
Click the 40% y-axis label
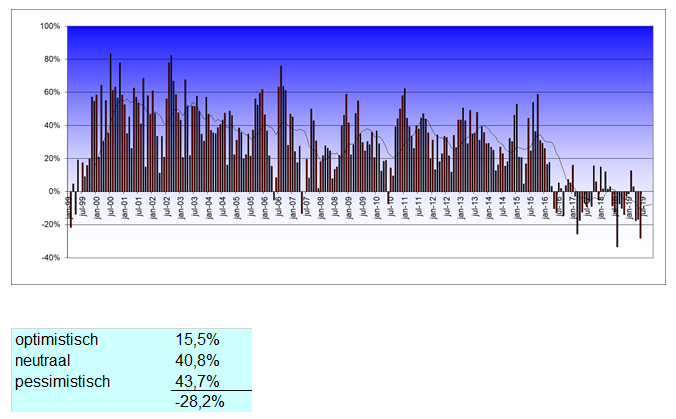tap(52, 125)
